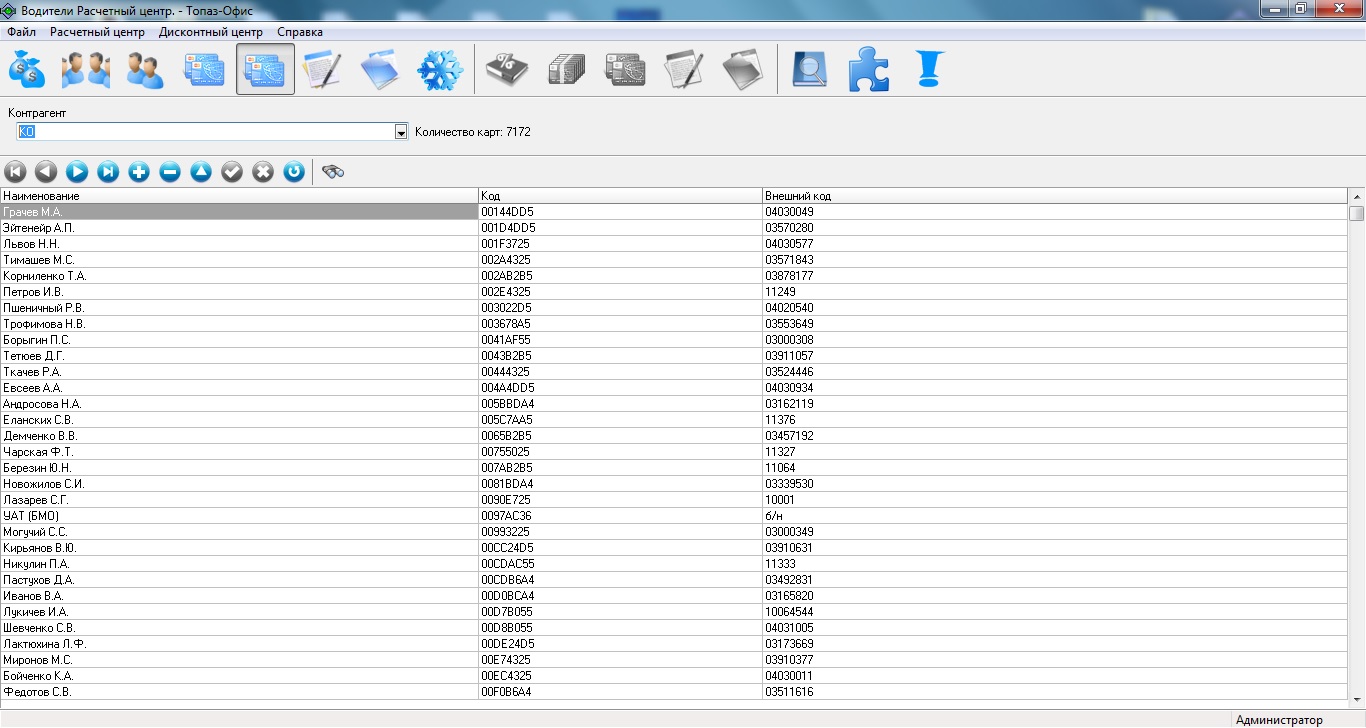Go to the next record
Screen dimensions: 1366x728
click(77, 172)
